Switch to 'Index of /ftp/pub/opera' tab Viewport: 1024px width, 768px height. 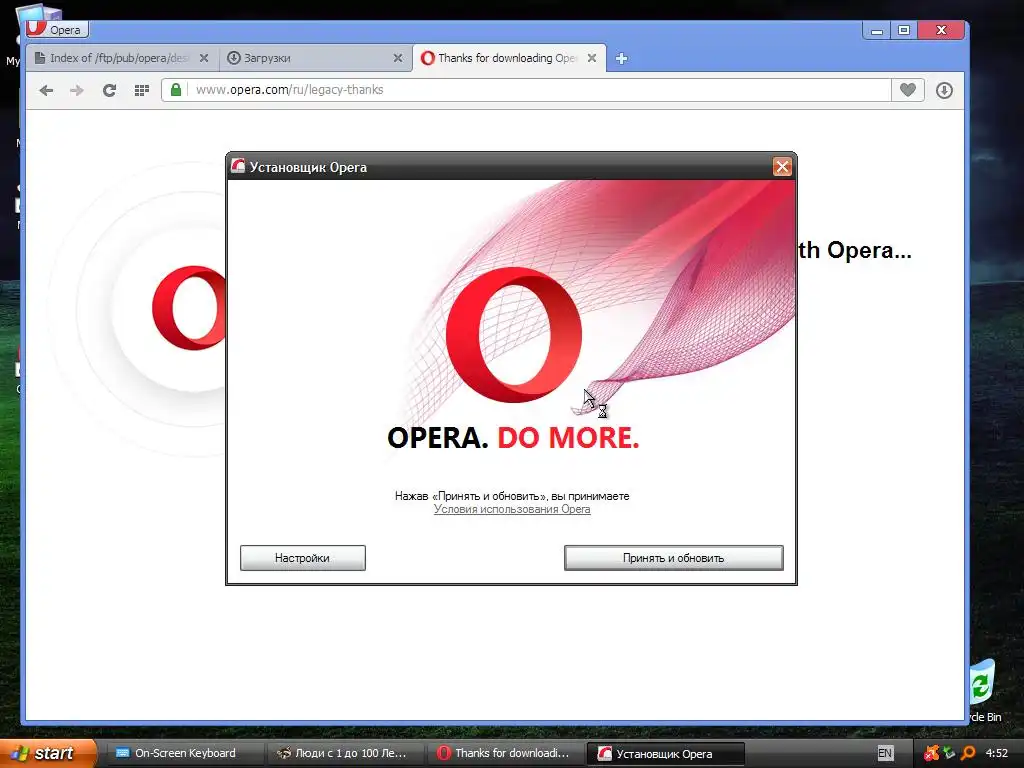click(x=121, y=58)
